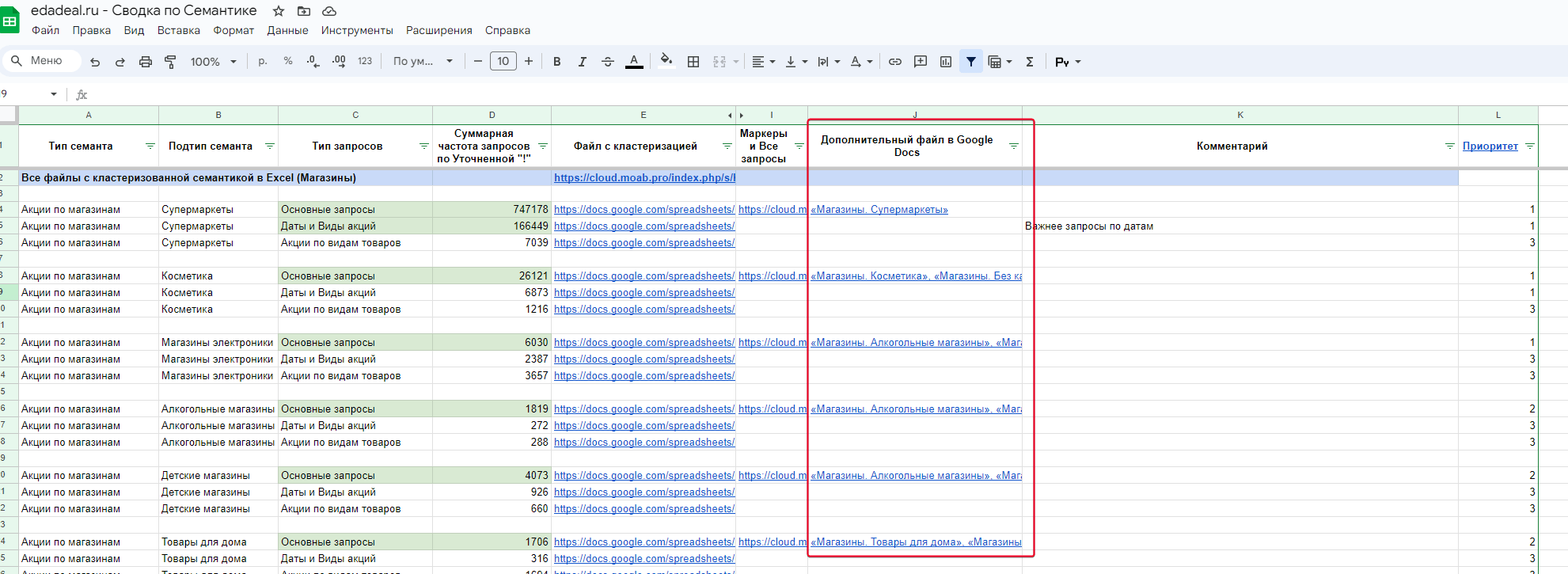Open the borders tool
1568x574 pixels.
click(693, 62)
